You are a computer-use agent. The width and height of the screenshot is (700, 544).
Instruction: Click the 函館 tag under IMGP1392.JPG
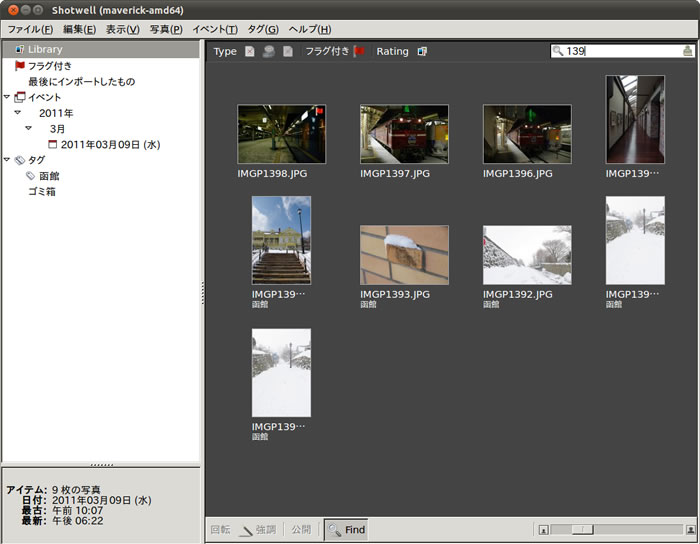click(491, 304)
